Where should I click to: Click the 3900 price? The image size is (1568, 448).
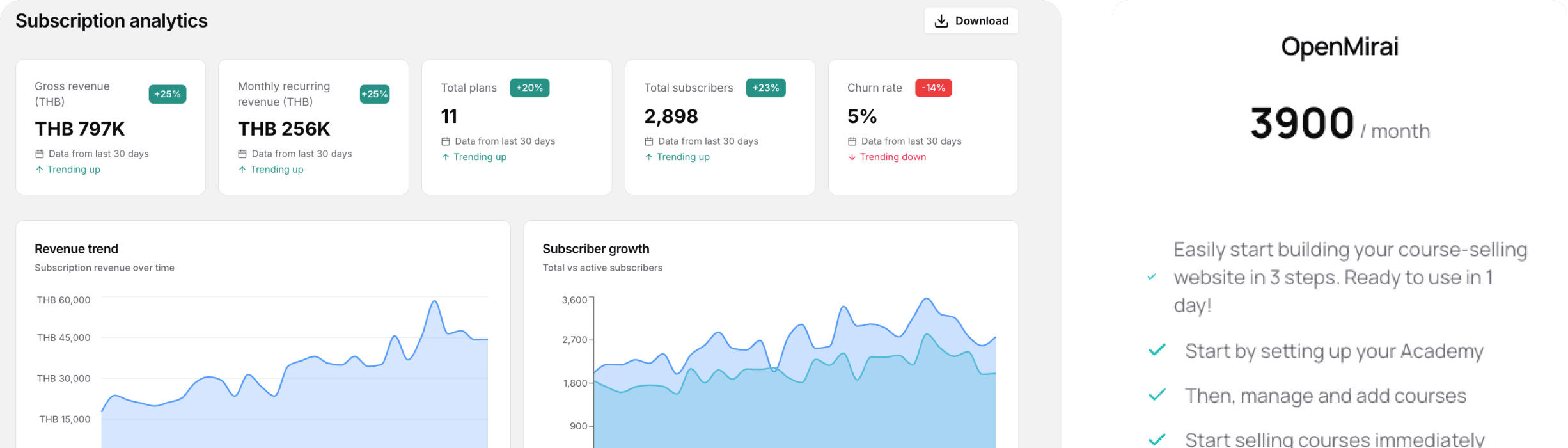pyautogui.click(x=1302, y=123)
